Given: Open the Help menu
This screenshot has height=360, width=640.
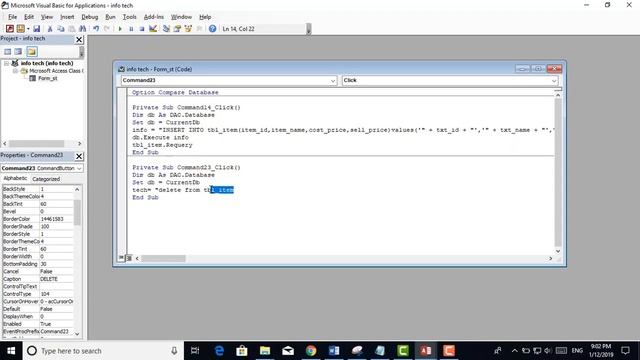Looking at the screenshot, I should tap(205, 17).
